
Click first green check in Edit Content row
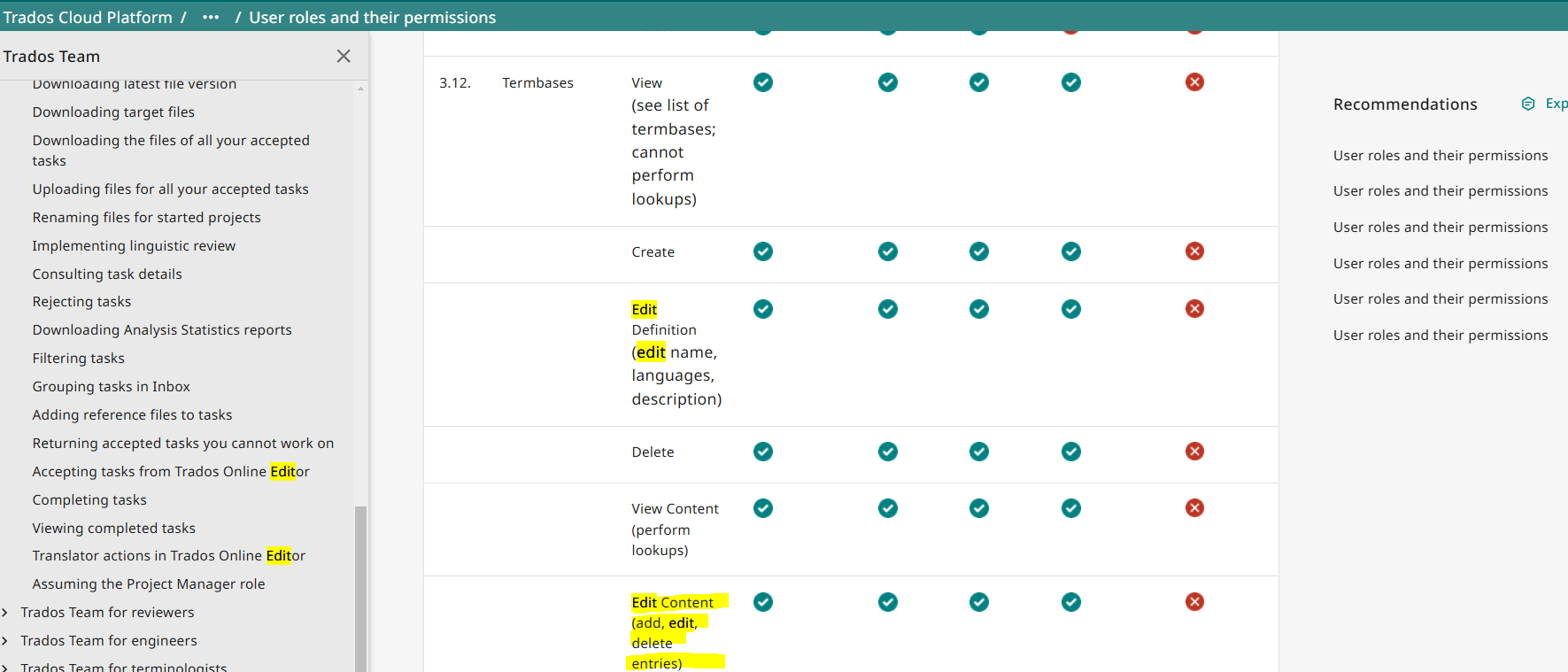click(763, 602)
